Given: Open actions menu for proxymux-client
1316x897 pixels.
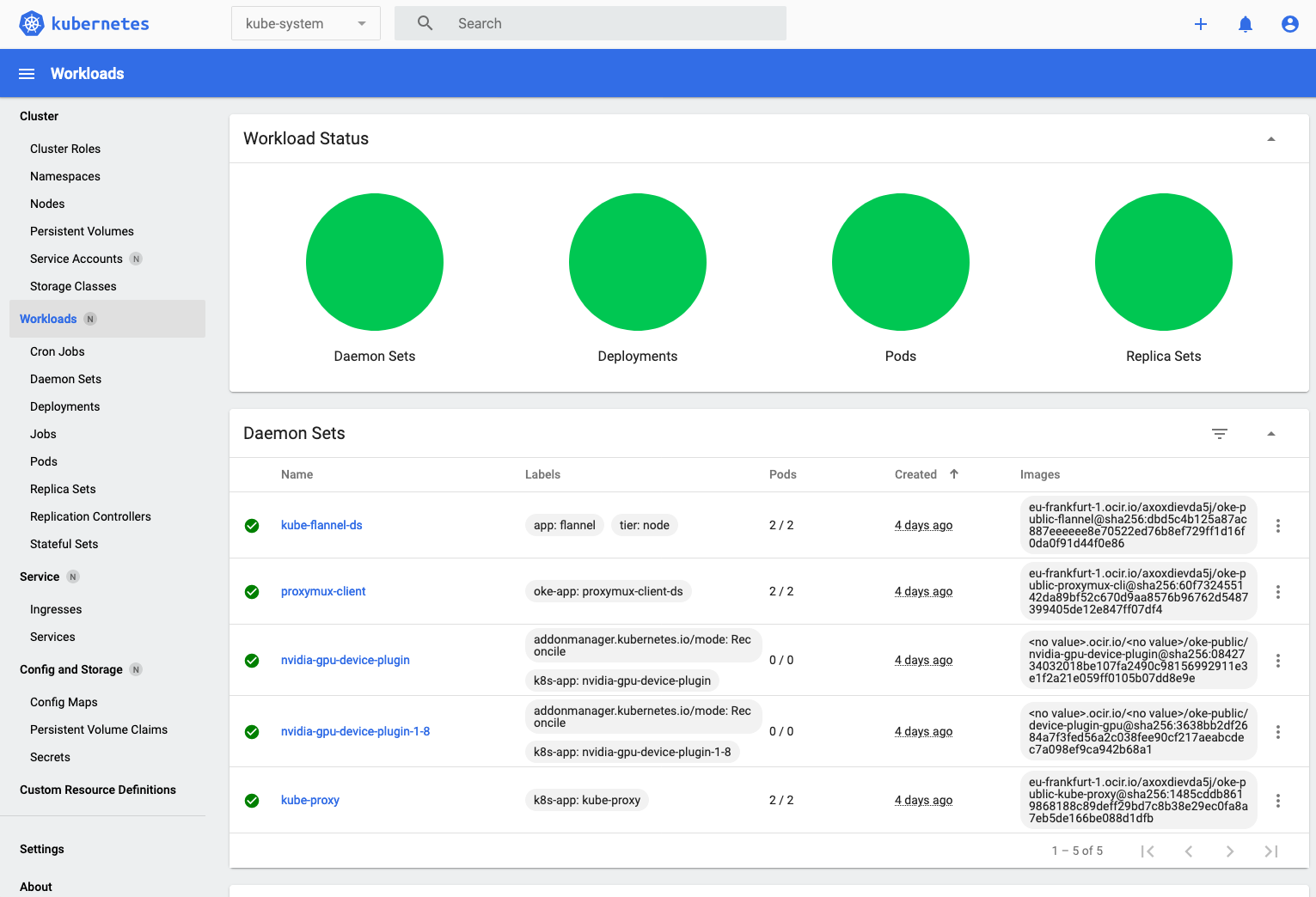Looking at the screenshot, I should coord(1278,591).
